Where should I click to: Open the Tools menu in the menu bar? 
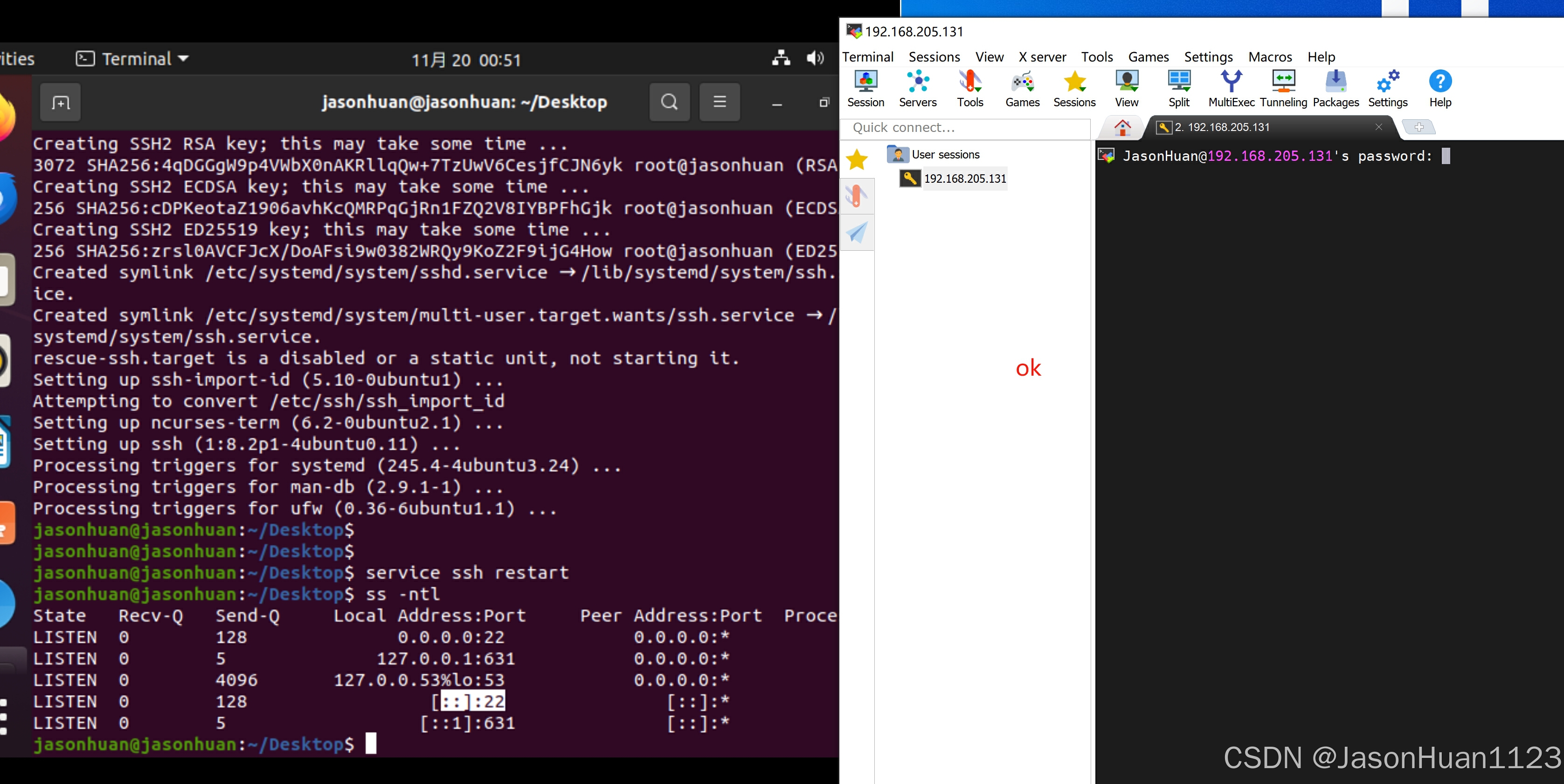click(x=1096, y=57)
